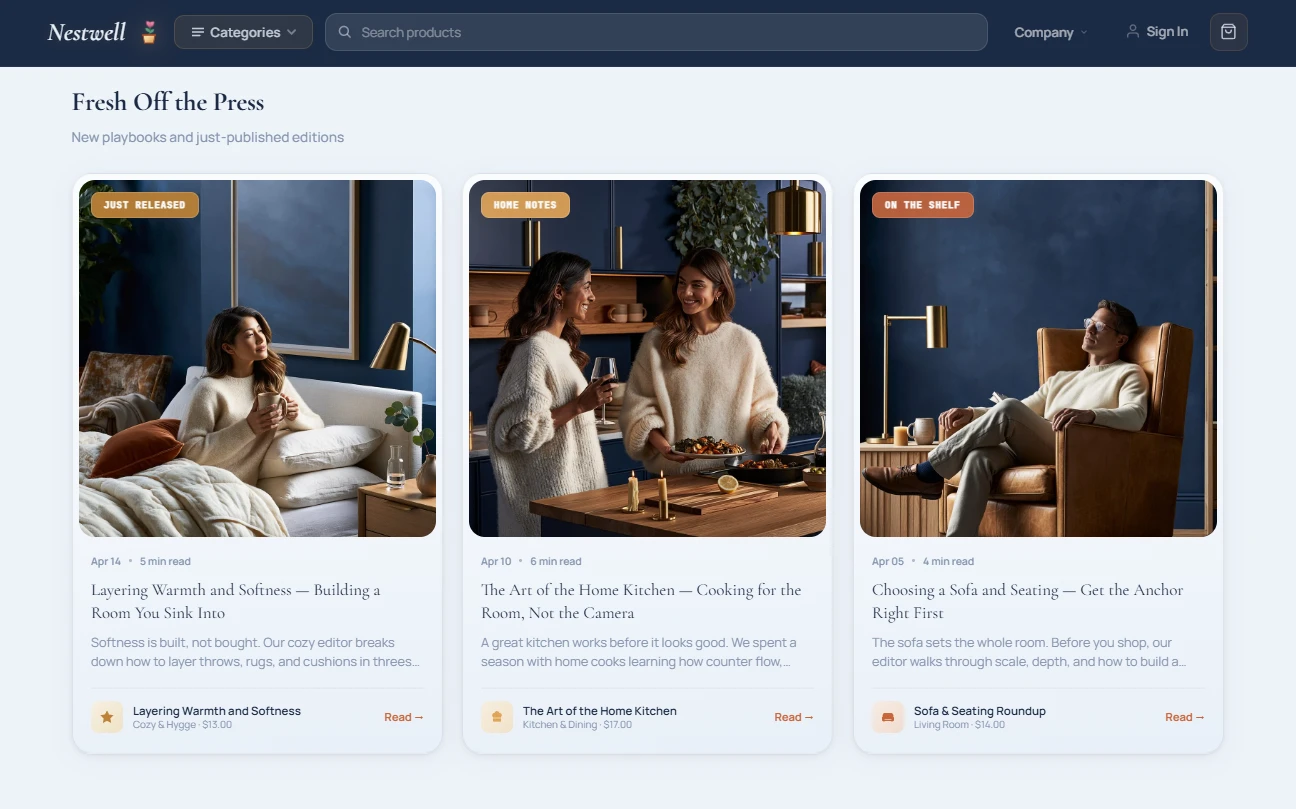Click the Search products field

pyautogui.click(x=656, y=32)
